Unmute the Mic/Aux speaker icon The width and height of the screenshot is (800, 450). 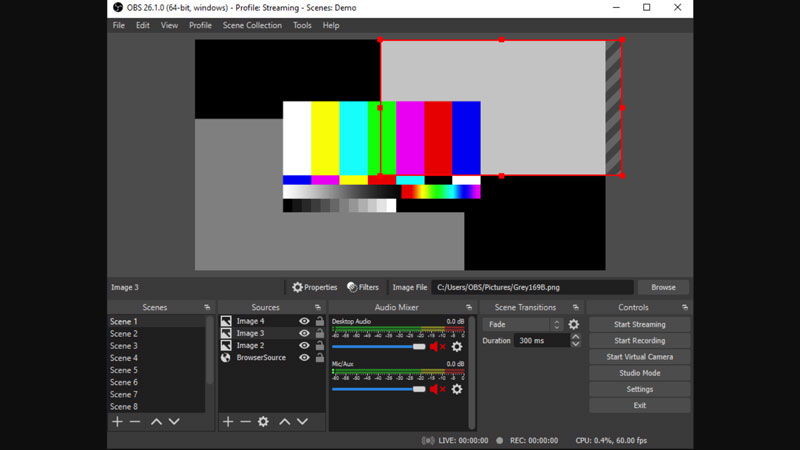(x=437, y=389)
